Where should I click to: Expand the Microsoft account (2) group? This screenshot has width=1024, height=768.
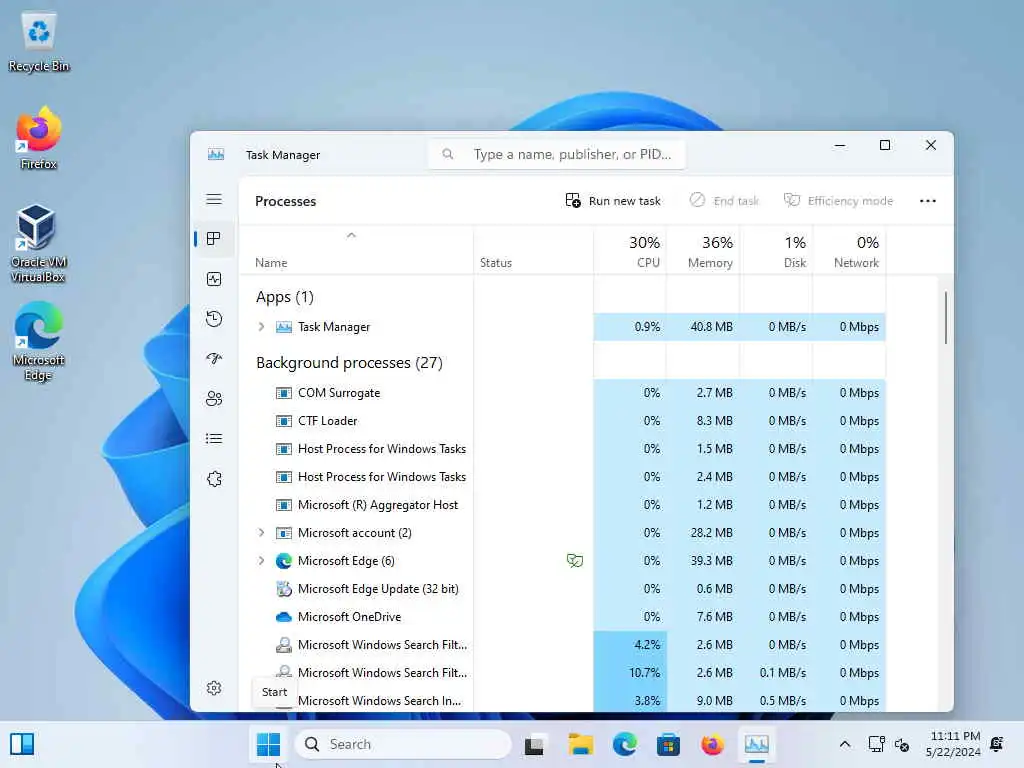click(x=261, y=533)
